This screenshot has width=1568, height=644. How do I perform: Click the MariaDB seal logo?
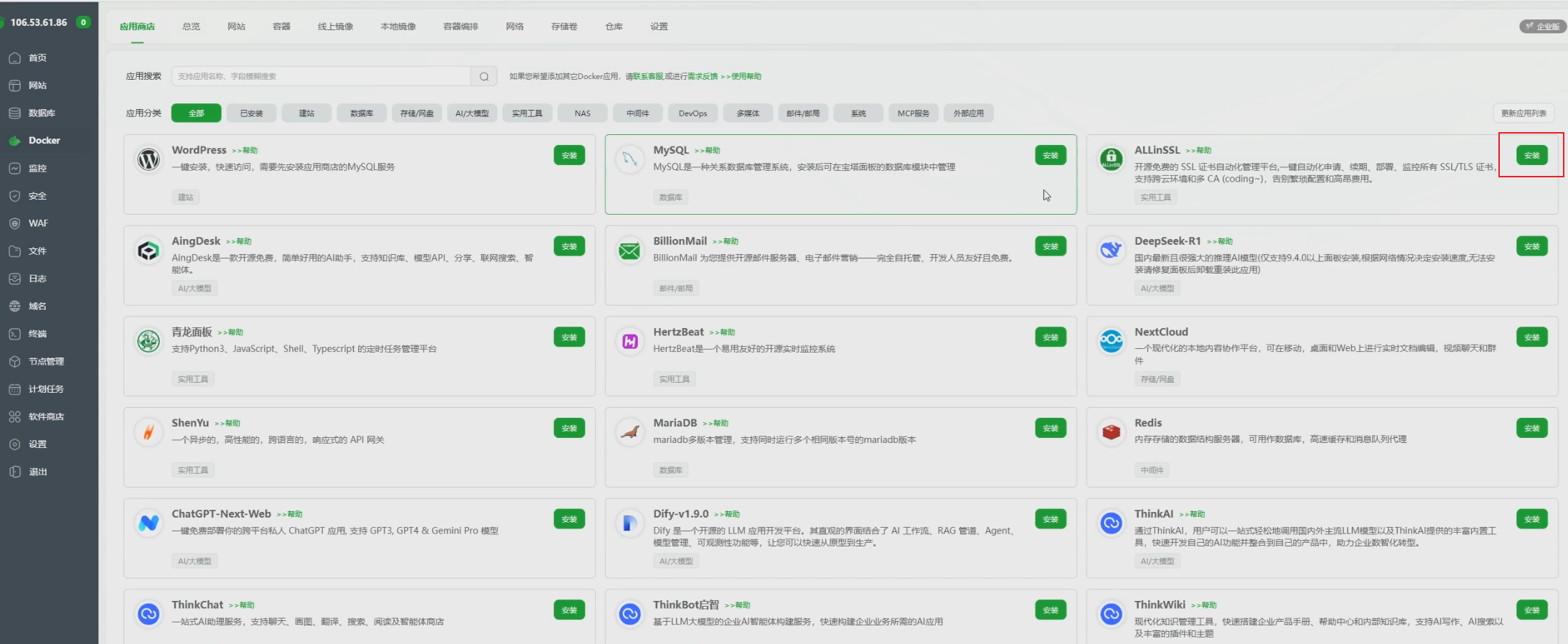point(629,432)
